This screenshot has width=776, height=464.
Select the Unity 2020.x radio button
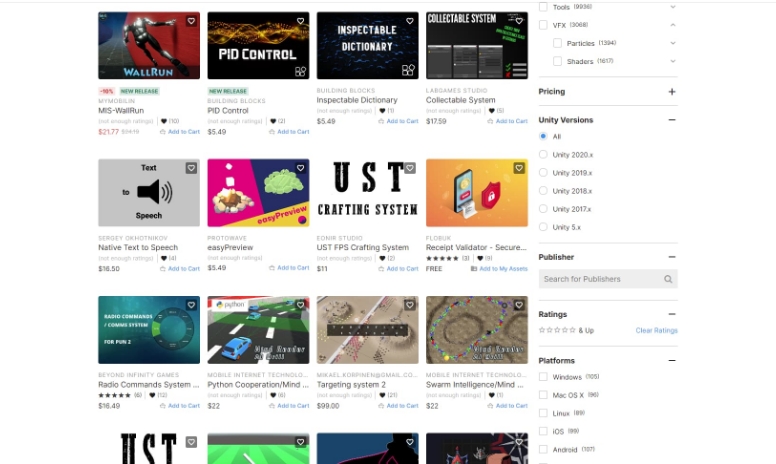[543, 154]
